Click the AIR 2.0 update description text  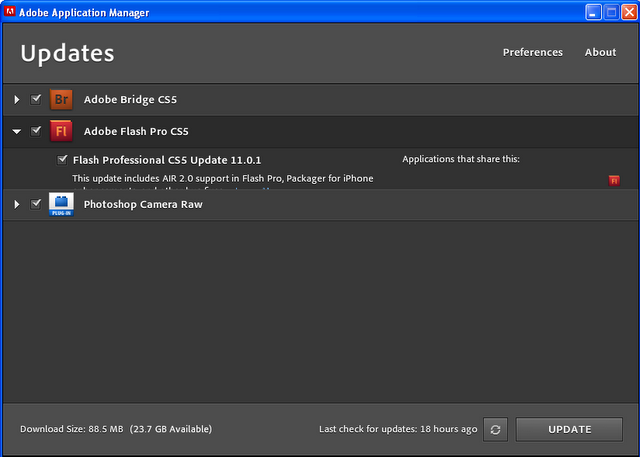pyautogui.click(x=222, y=179)
